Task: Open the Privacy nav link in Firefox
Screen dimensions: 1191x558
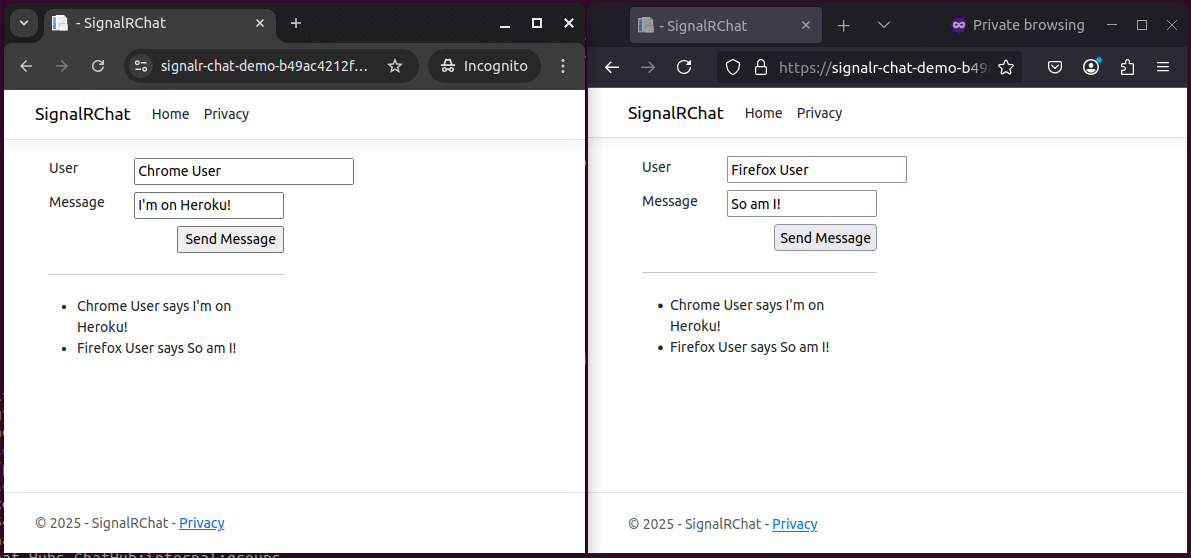Action: click(x=820, y=113)
